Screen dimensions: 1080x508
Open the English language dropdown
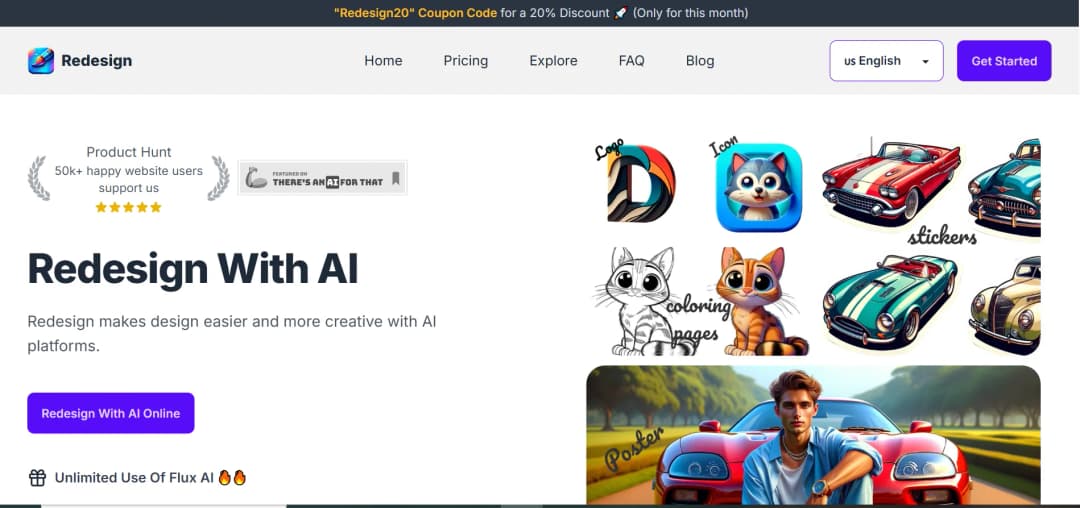tap(873, 61)
